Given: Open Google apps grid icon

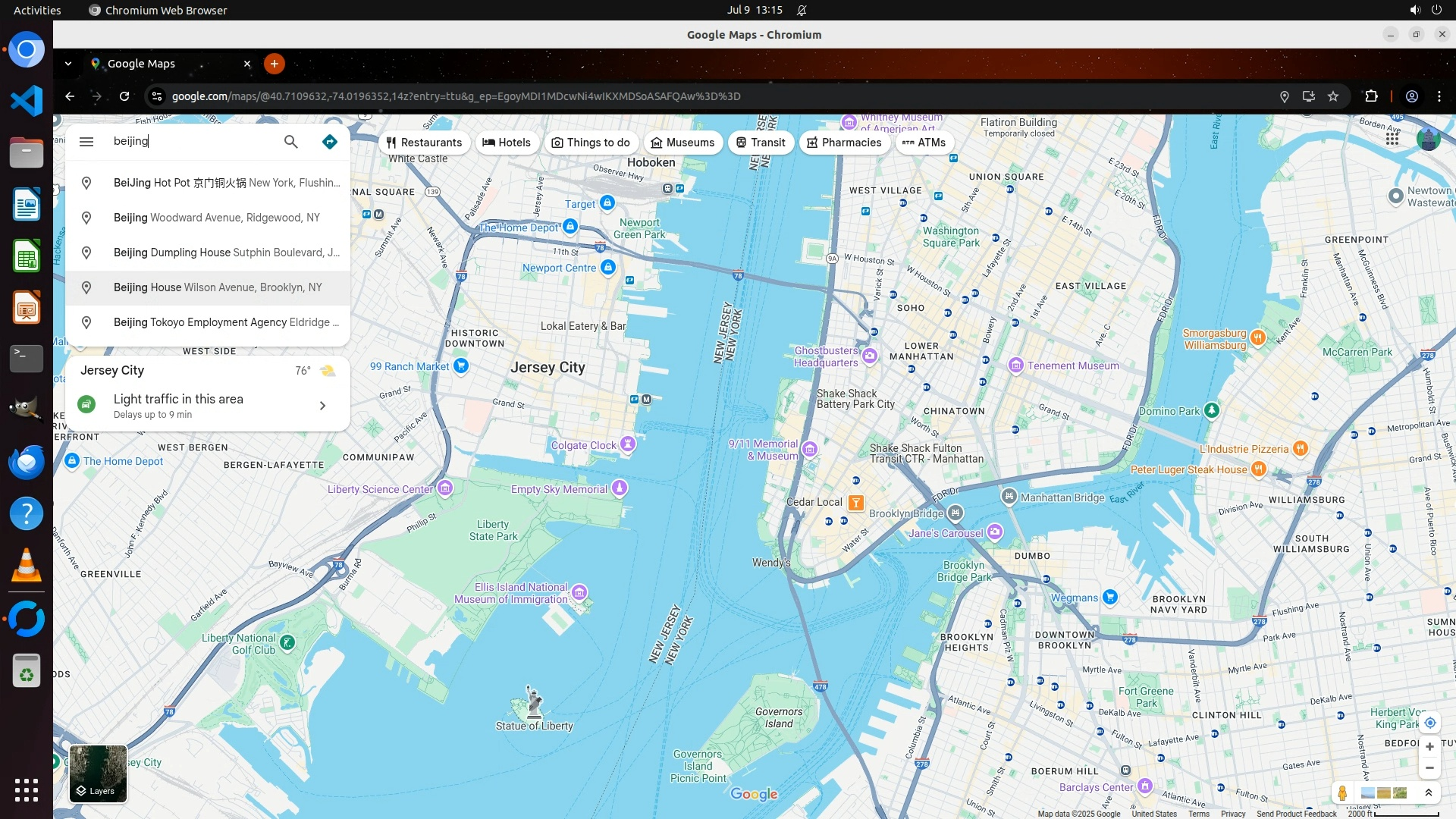Looking at the screenshot, I should tap(1392, 140).
